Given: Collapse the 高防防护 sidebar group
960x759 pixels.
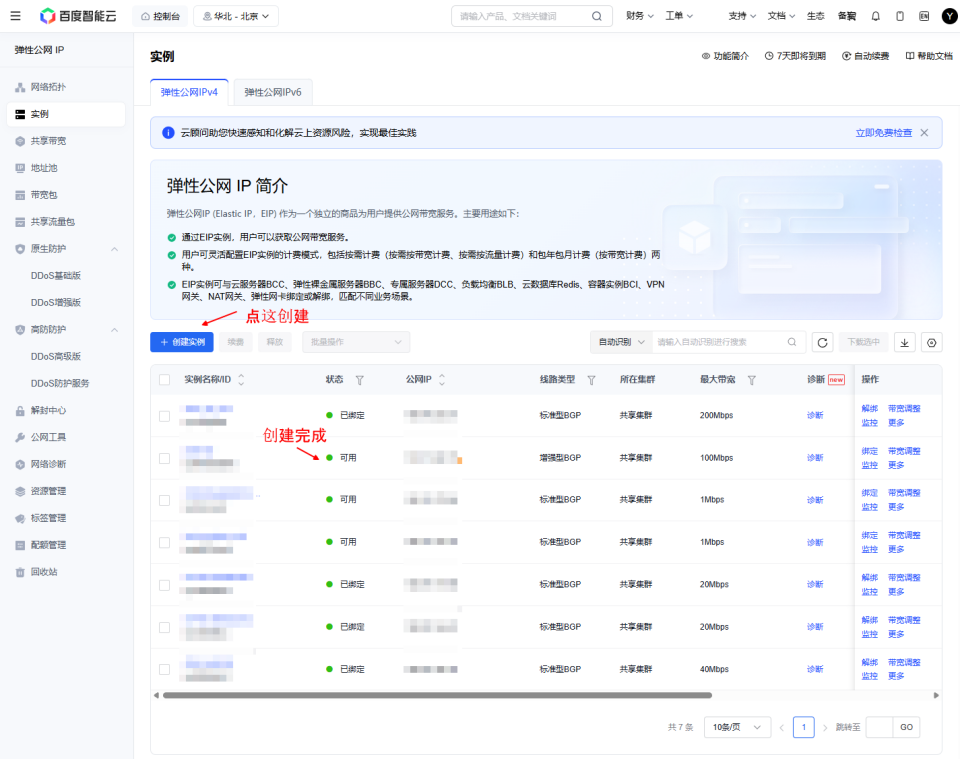Looking at the screenshot, I should pyautogui.click(x=114, y=329).
